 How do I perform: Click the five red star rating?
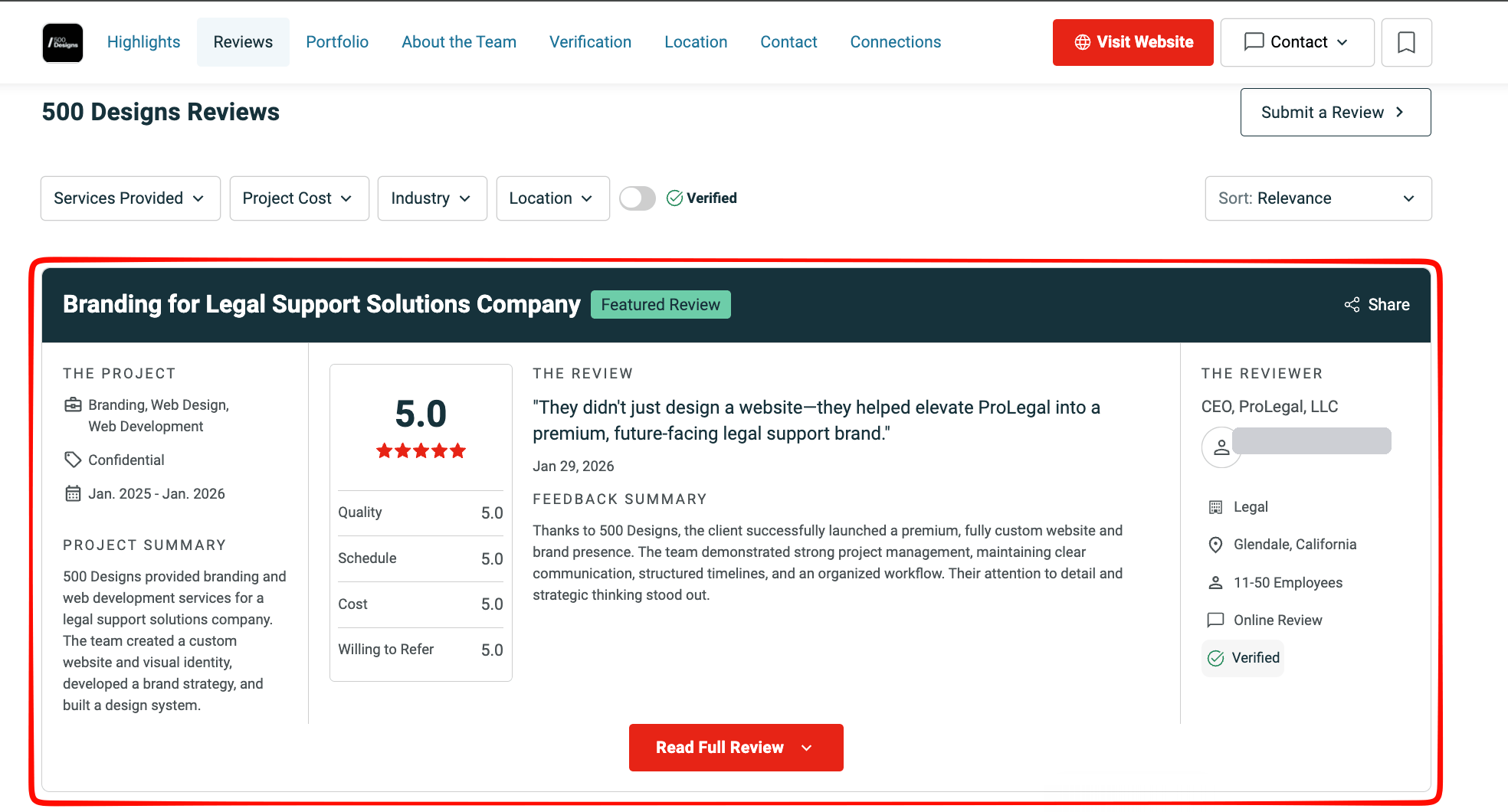coord(421,450)
